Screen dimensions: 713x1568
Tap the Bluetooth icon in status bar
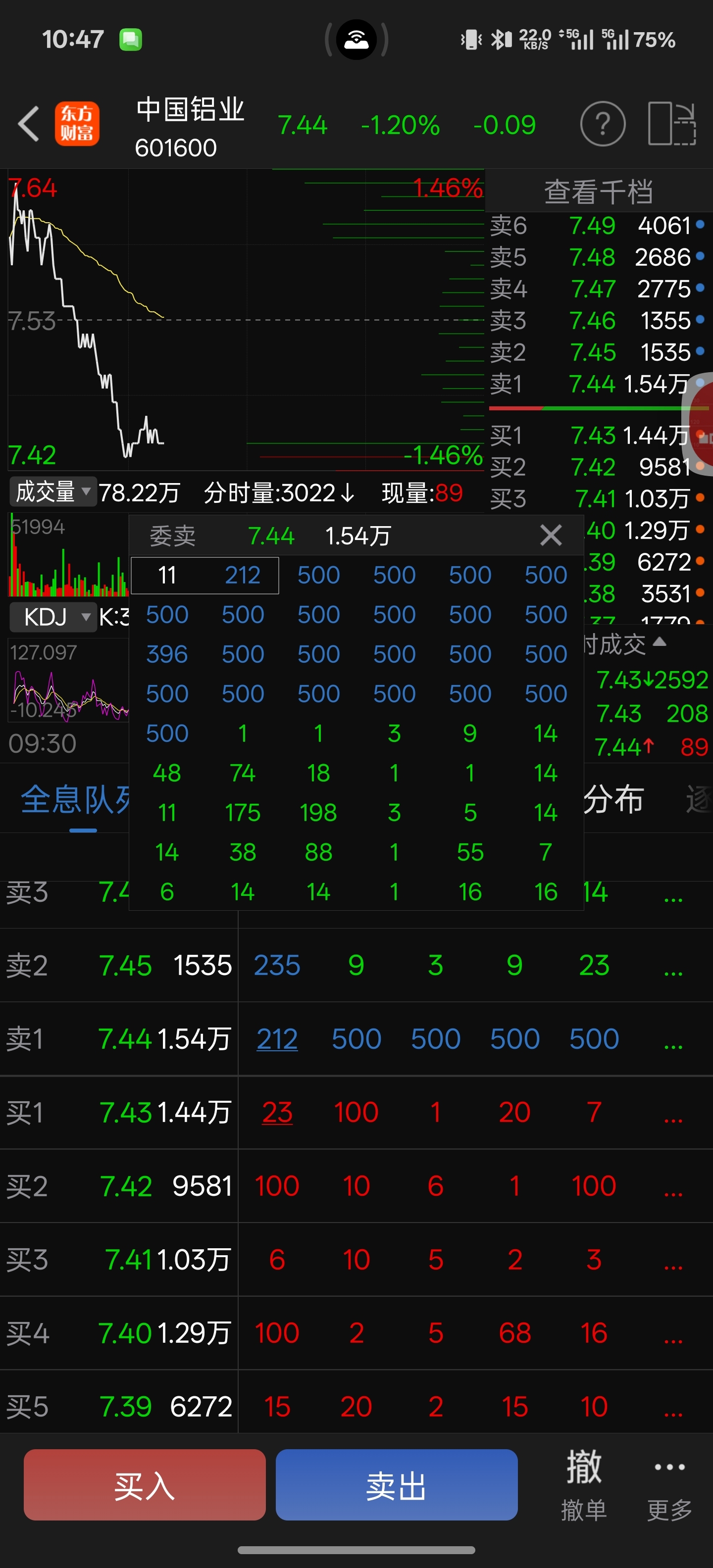point(501,40)
